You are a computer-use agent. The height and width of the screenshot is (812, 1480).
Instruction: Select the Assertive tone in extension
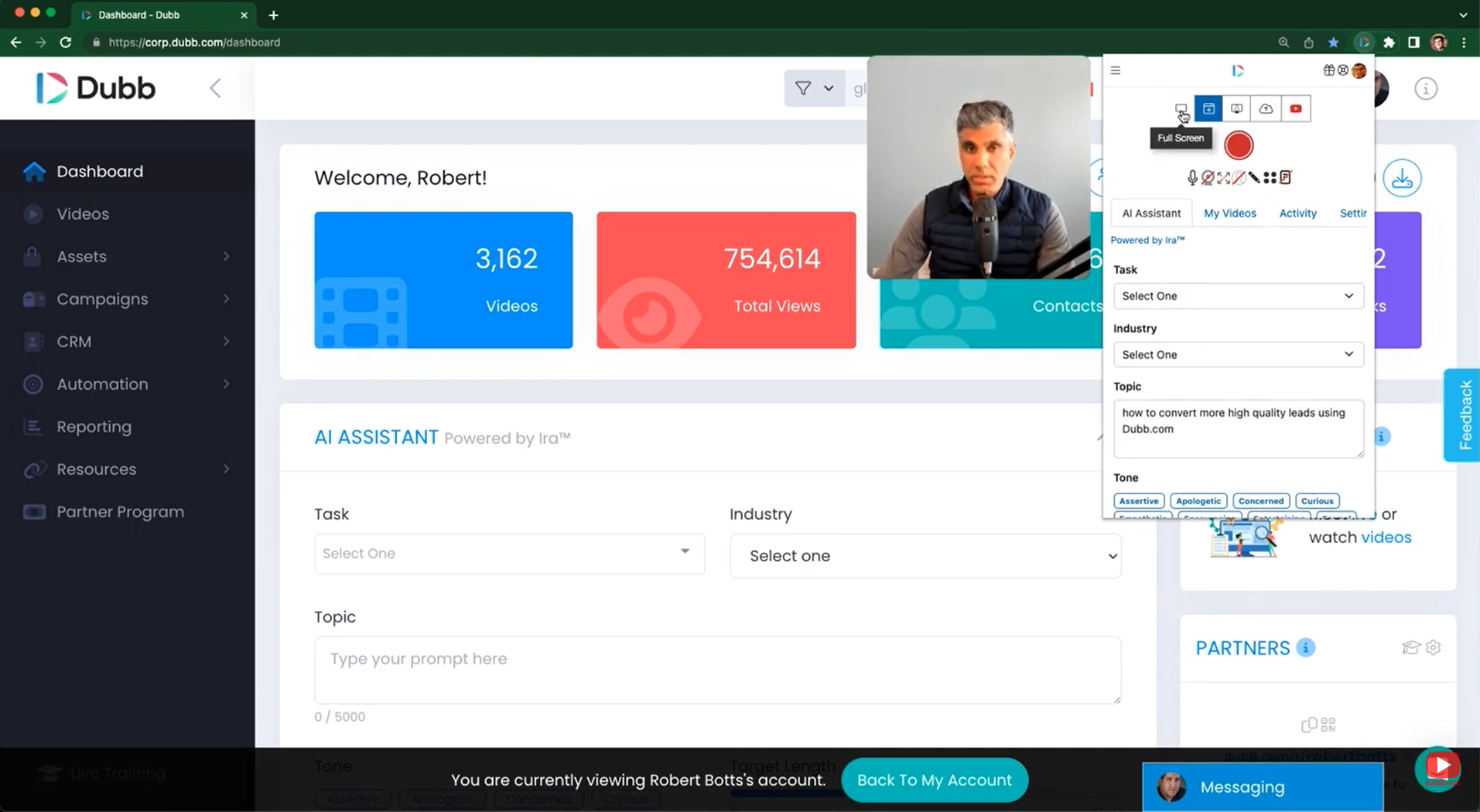coord(1139,501)
